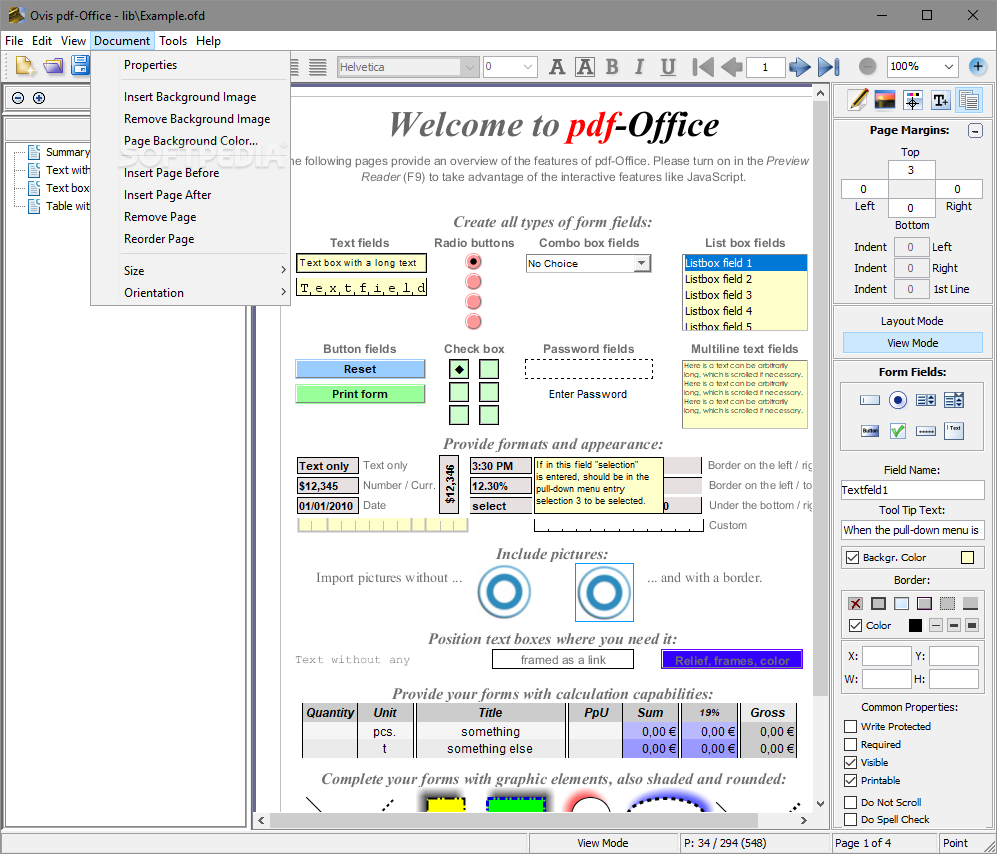Click the Print form button
This screenshot has width=997, height=854.
click(360, 394)
